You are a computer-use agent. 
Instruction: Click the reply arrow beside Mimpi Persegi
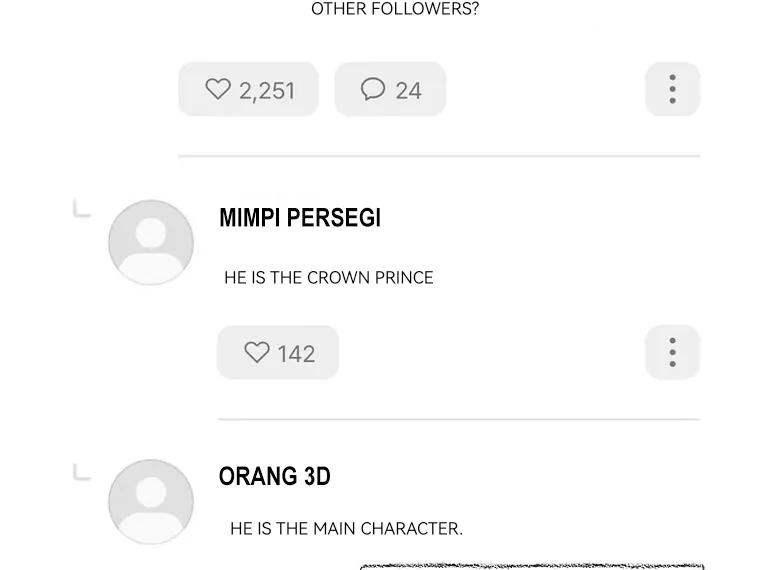[x=82, y=209]
